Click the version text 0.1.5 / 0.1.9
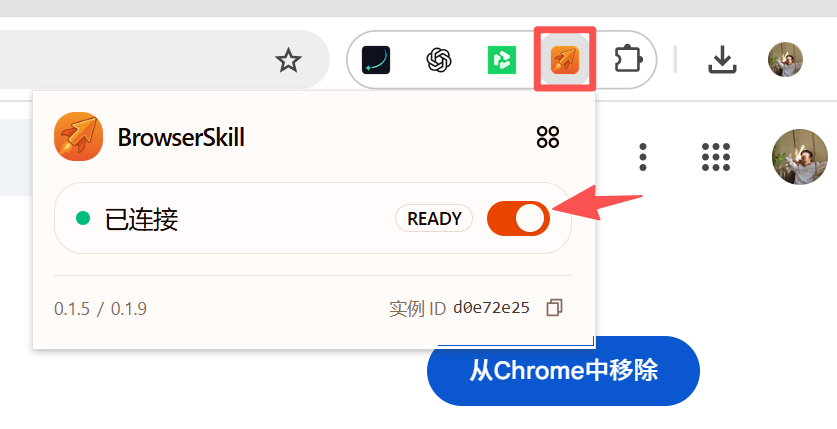Viewport: 837px width, 429px height. (x=100, y=308)
